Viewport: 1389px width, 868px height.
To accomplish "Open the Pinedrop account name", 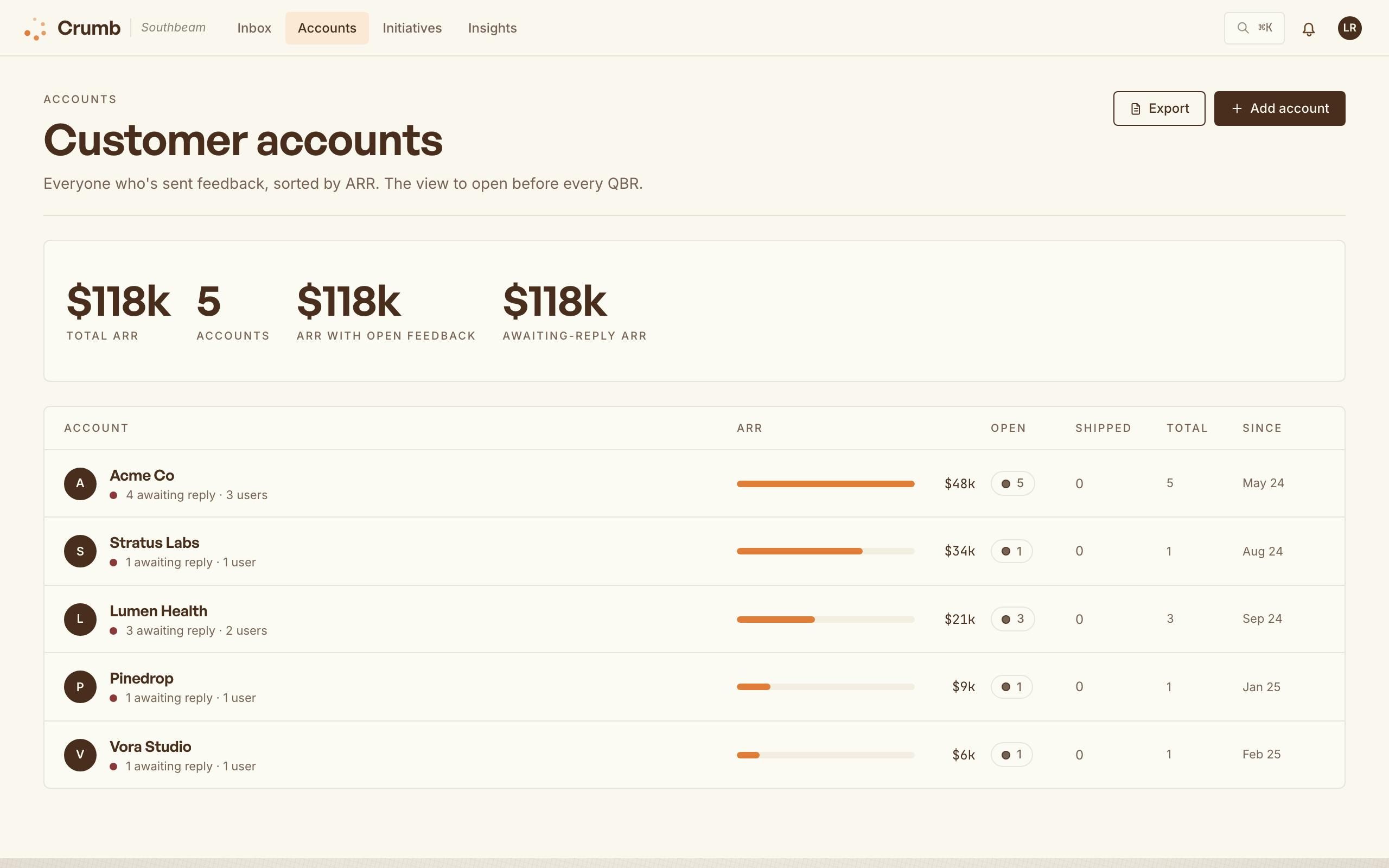I will (141, 678).
